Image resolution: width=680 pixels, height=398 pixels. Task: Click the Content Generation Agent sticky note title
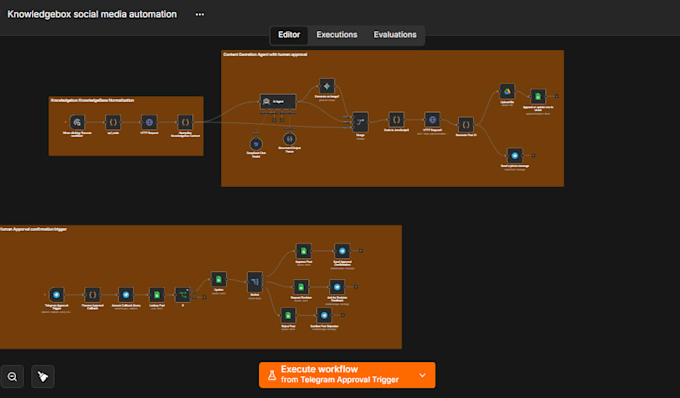265,55
